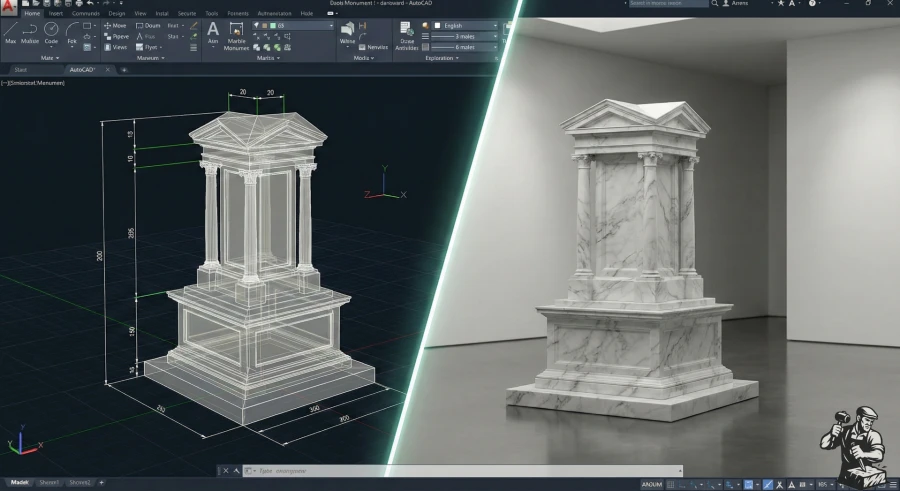Click the help question mark icon
This screenshot has height=491, width=900.
point(812,3)
